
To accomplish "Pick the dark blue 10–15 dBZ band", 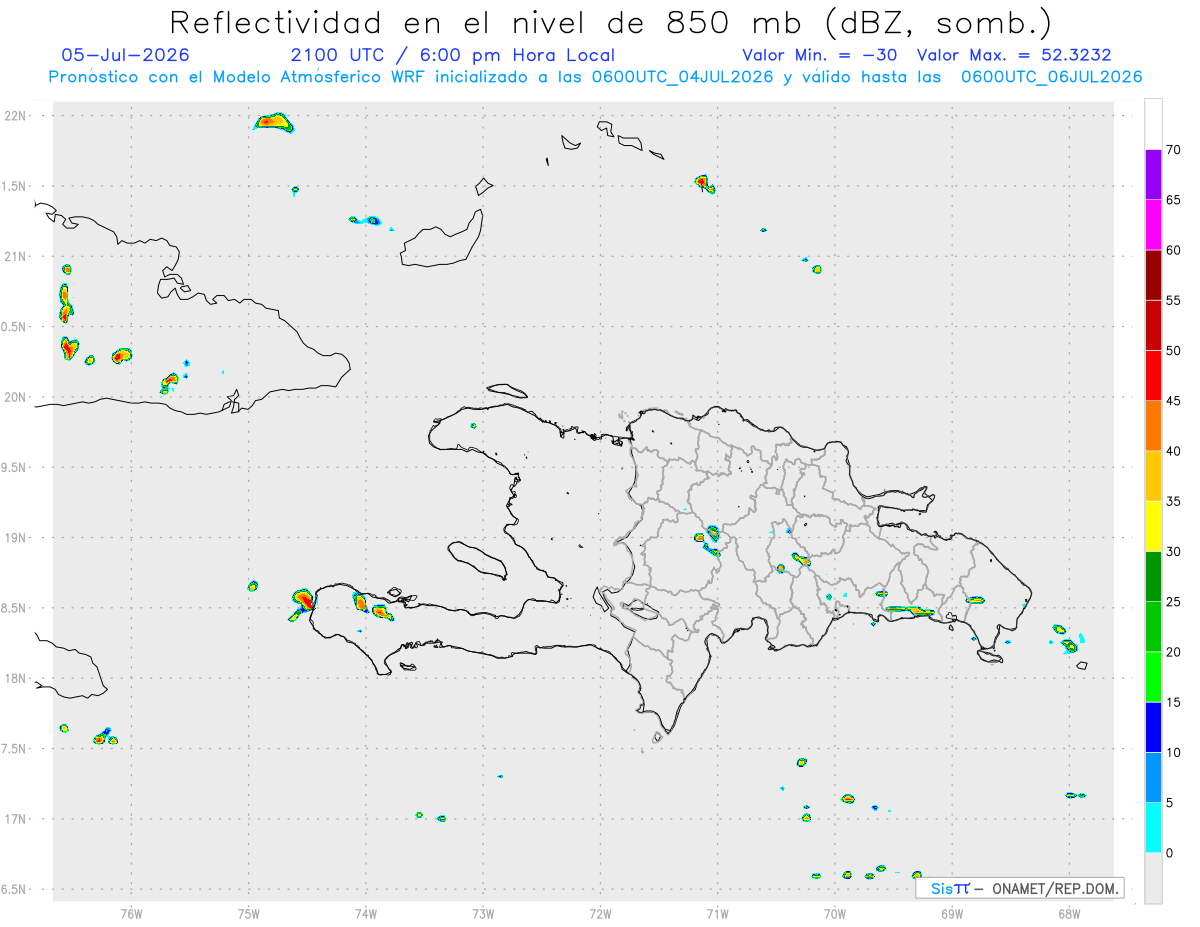I will 1153,727.
